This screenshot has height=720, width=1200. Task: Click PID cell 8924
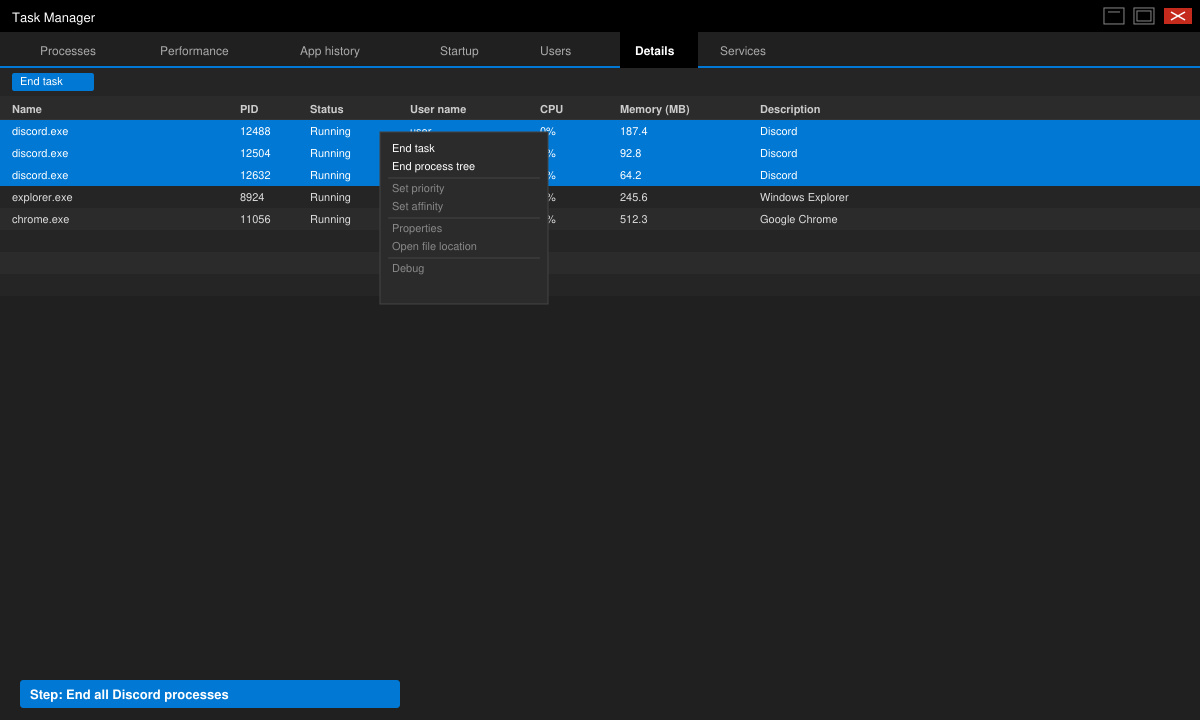[252, 197]
